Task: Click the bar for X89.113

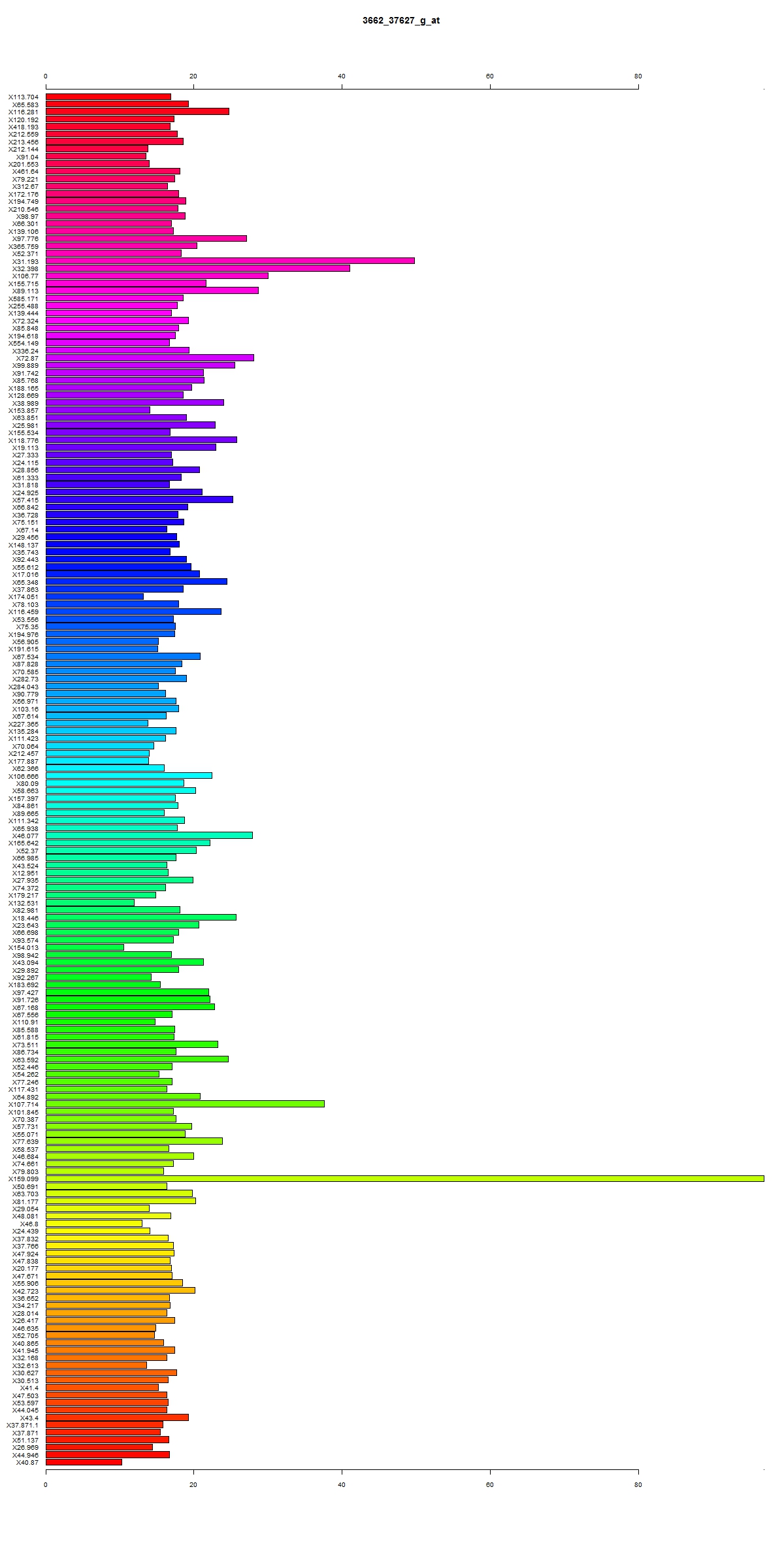Action: coord(152,291)
